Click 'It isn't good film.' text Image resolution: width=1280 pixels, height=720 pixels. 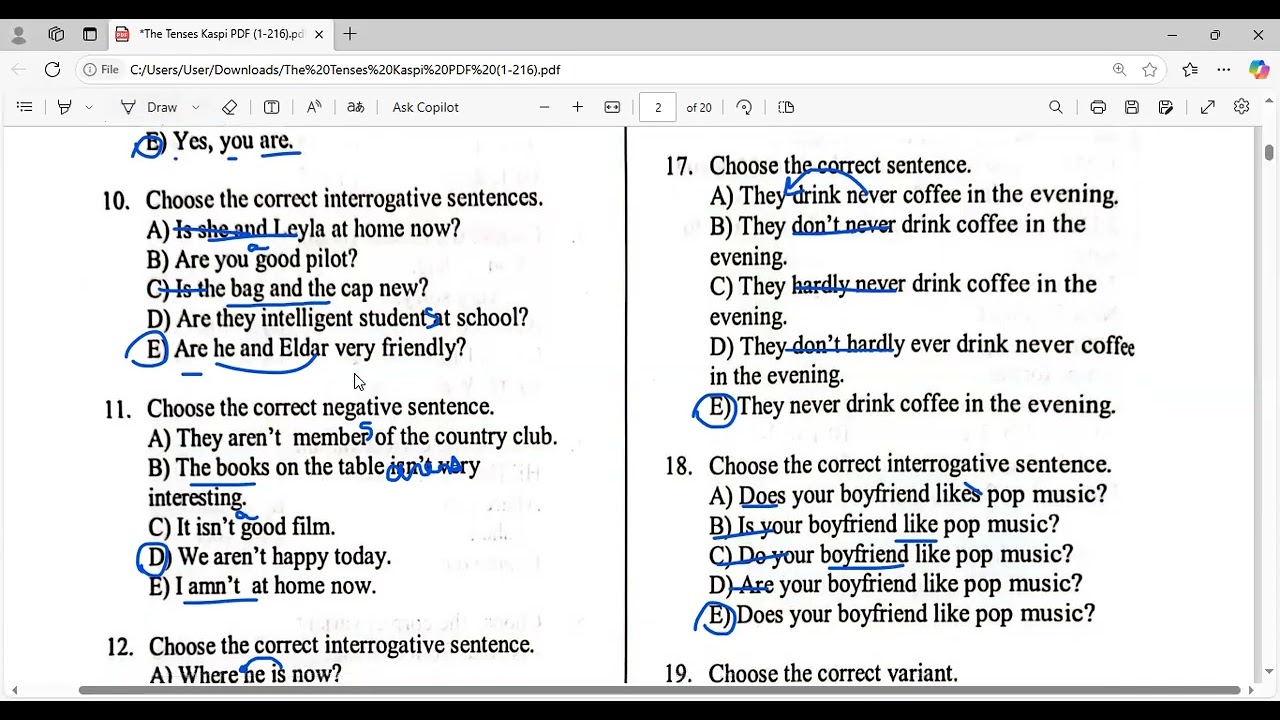[256, 527]
